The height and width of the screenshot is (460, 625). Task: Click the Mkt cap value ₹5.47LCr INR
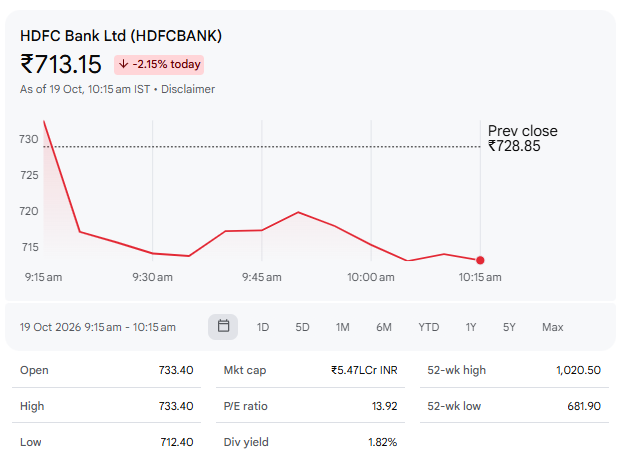coord(364,370)
